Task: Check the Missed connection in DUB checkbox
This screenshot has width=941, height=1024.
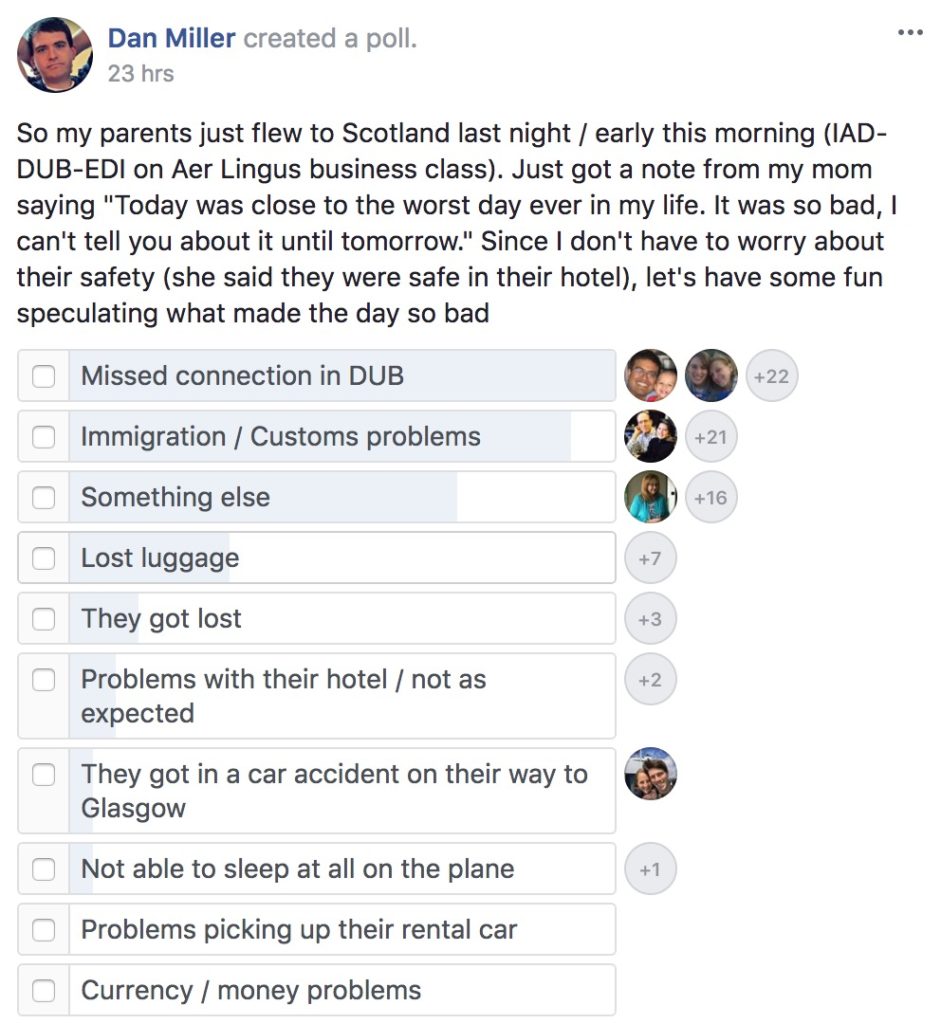Action: [x=44, y=376]
